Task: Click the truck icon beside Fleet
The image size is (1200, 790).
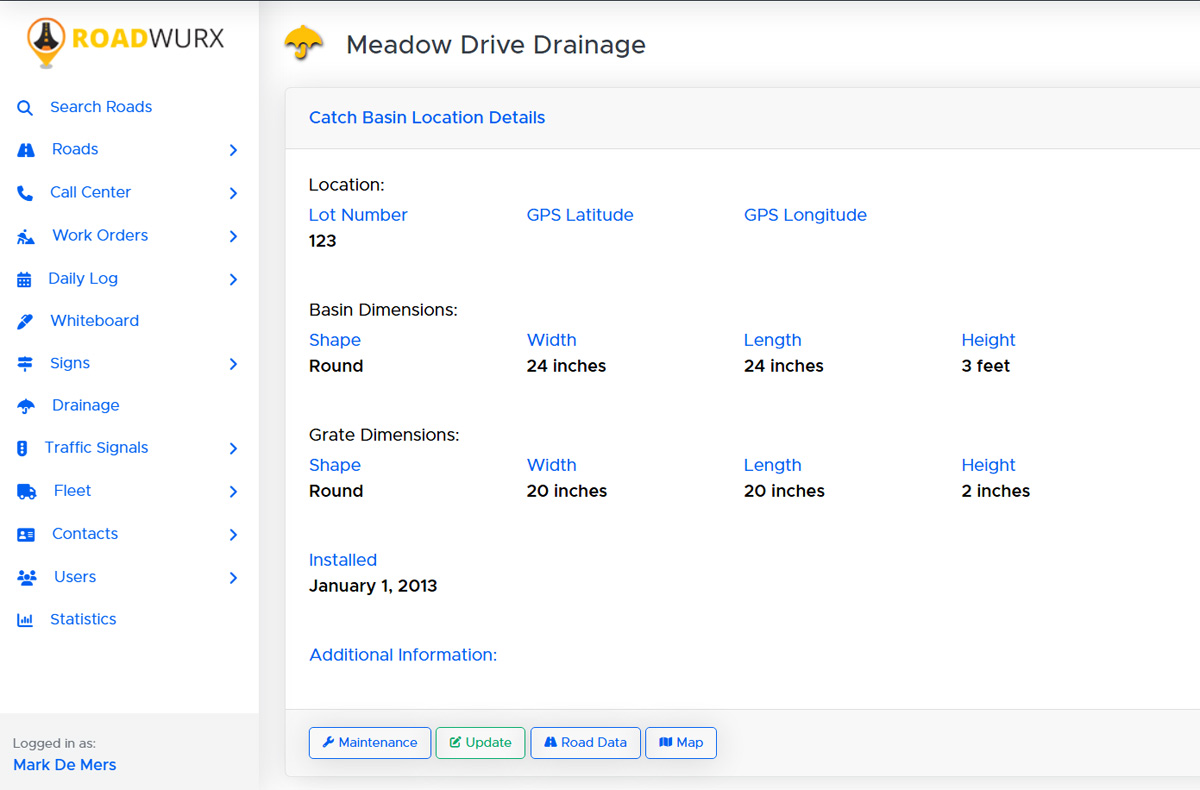Action: pyautogui.click(x=26, y=492)
